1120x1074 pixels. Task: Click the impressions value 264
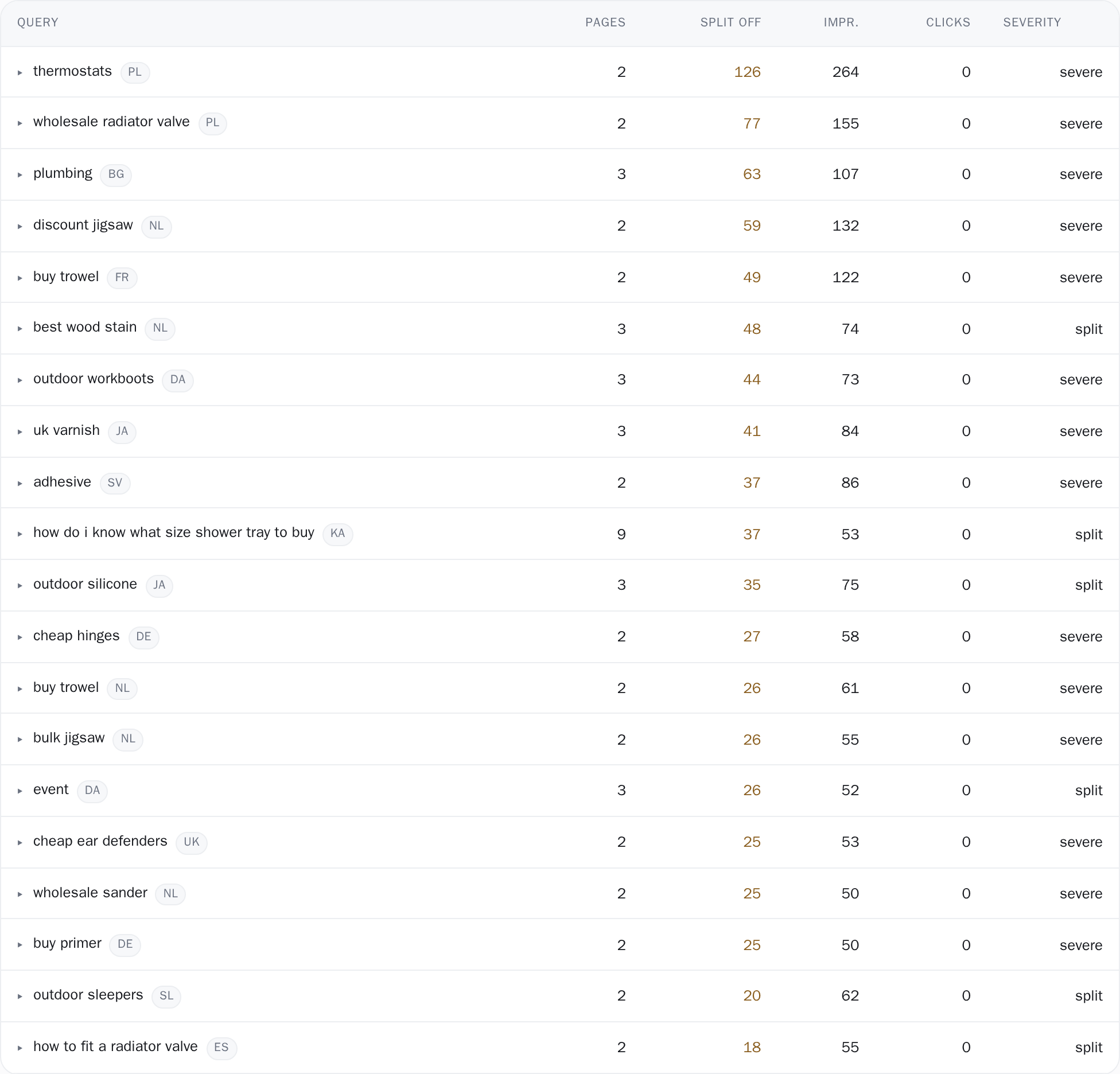click(x=845, y=72)
